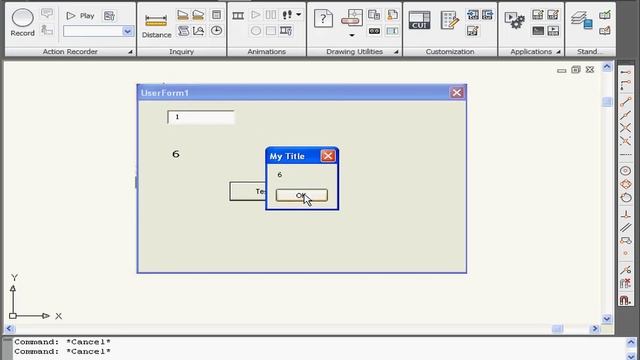Select the Quadrant object snap

[625, 184]
